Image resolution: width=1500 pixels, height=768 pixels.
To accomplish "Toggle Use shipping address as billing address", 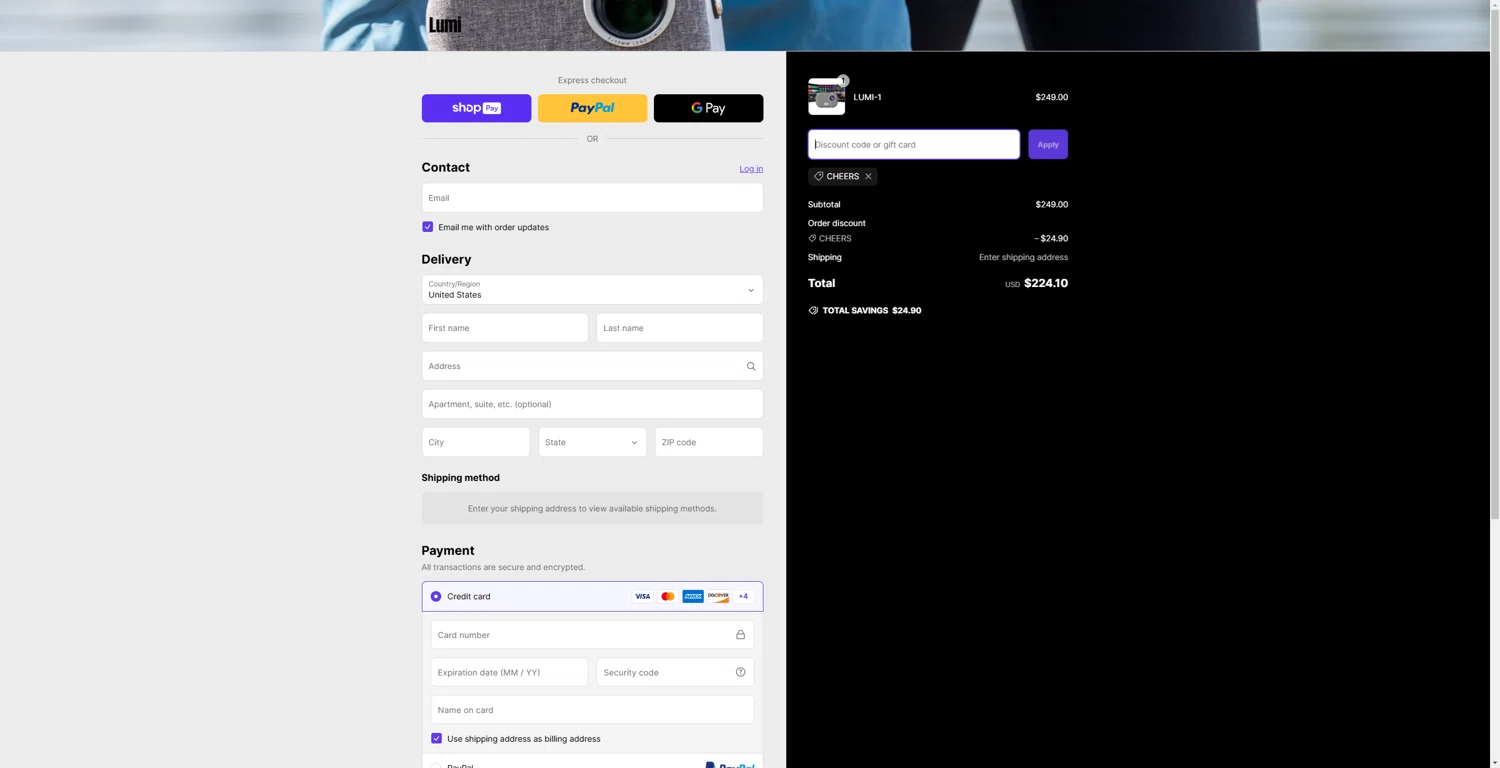I will tap(436, 738).
